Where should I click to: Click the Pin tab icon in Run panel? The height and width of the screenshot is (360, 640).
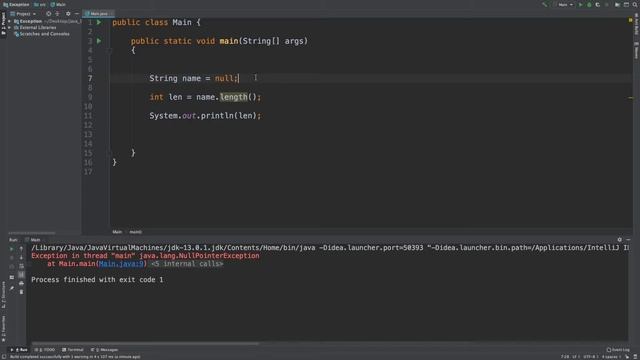pos(11,288)
